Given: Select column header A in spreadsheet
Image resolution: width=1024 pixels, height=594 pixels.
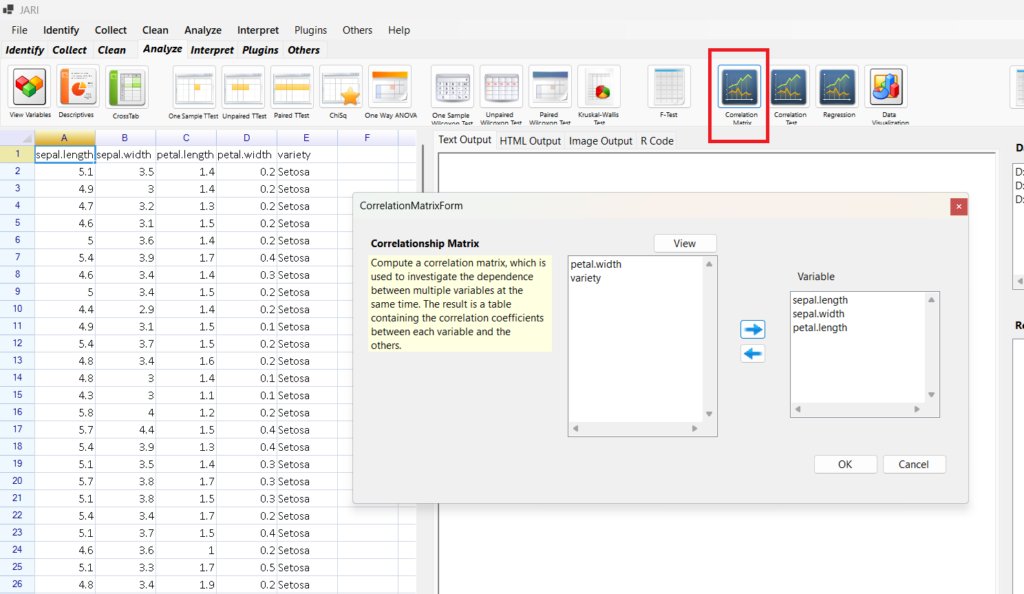Looking at the screenshot, I should pos(65,138).
